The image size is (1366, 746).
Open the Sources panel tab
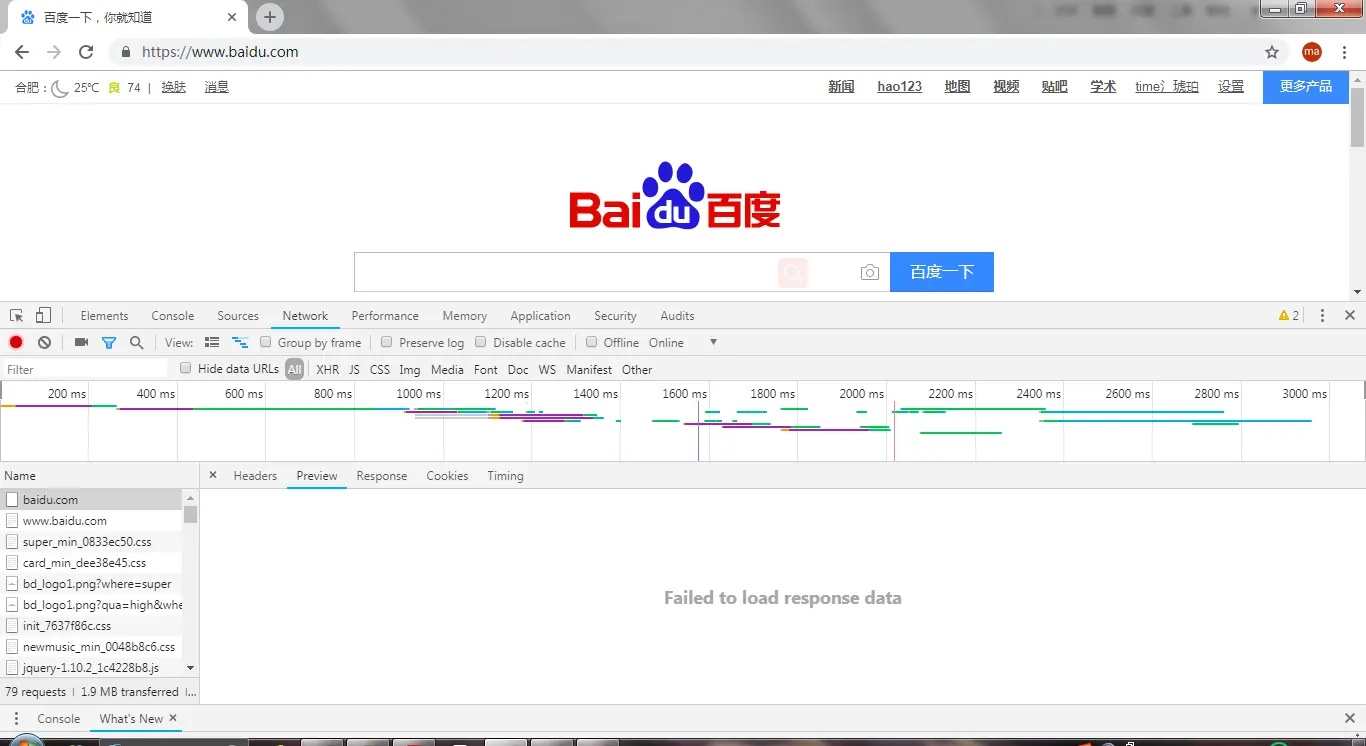click(238, 315)
